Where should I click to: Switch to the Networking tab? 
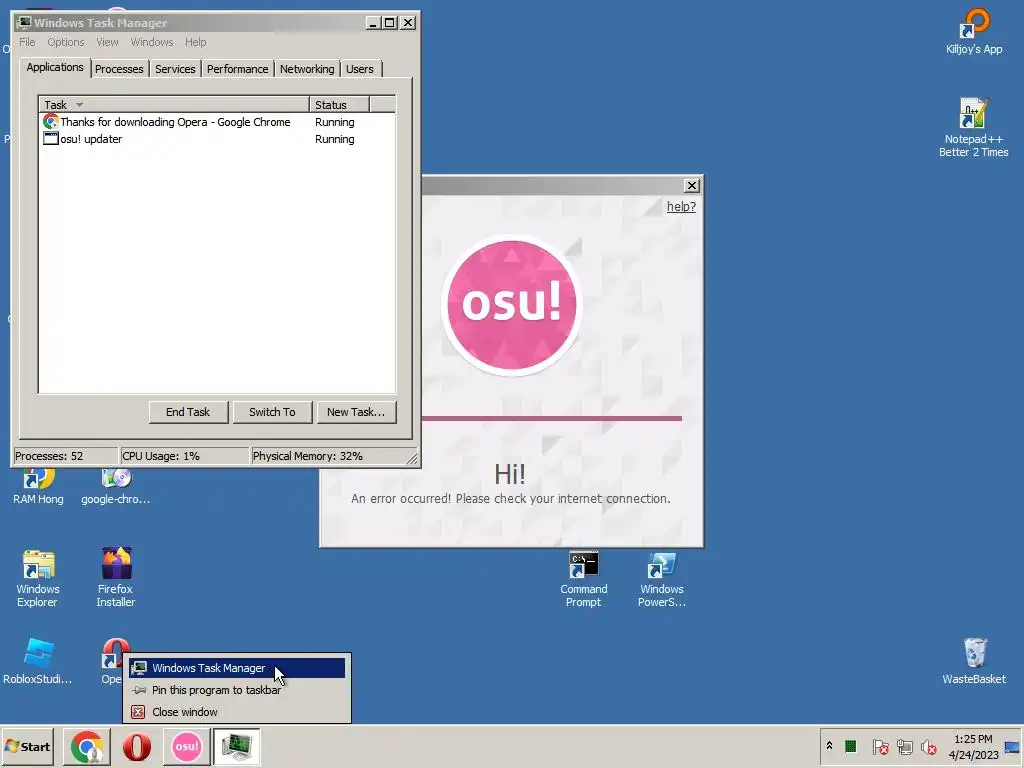[307, 69]
